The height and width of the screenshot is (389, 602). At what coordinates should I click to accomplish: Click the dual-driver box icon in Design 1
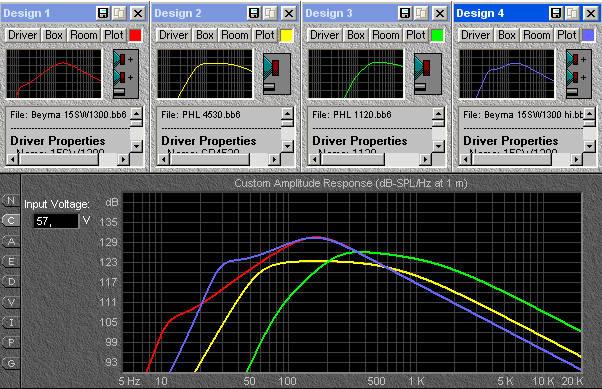point(126,74)
